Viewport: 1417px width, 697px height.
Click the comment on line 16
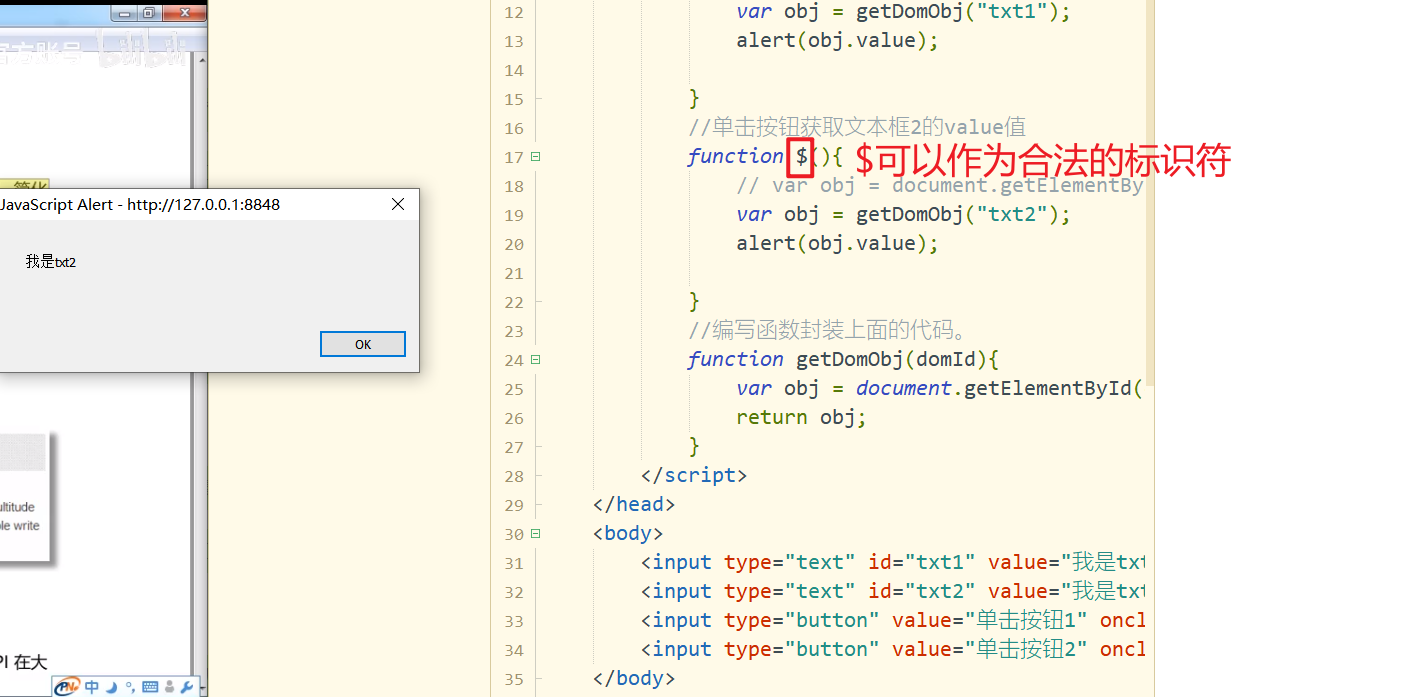coord(857,128)
